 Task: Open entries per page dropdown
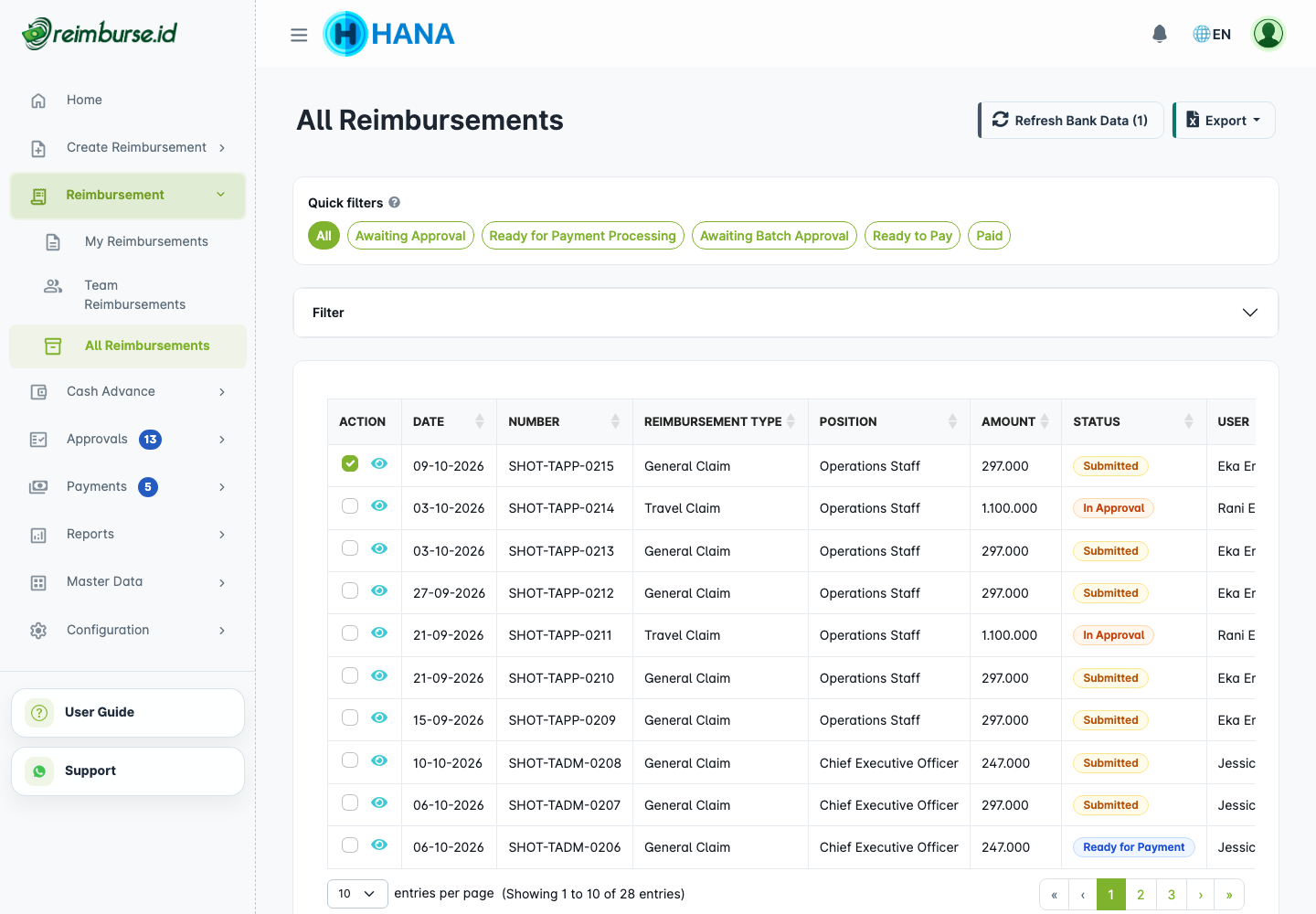357,894
